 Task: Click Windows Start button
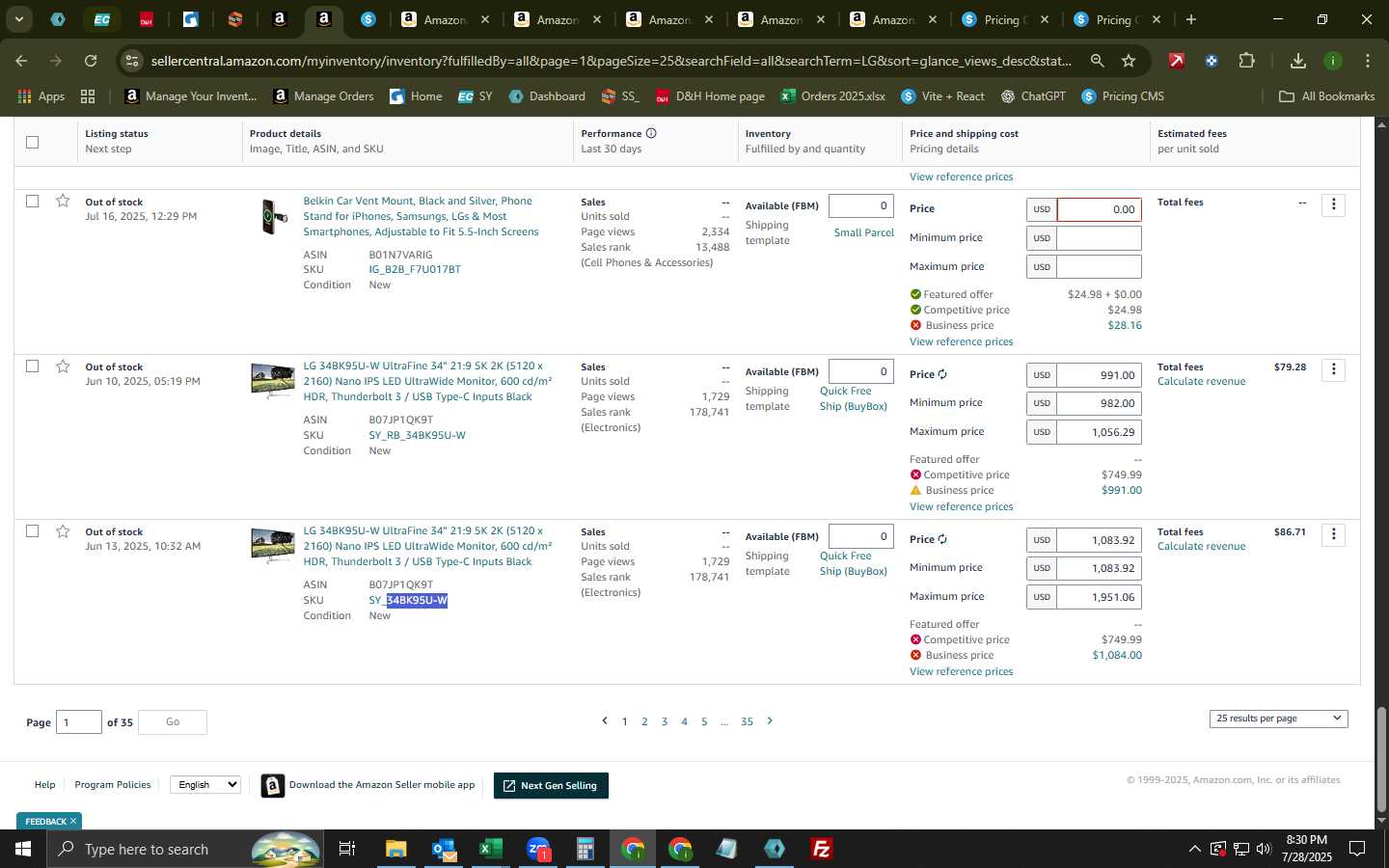coord(23,849)
